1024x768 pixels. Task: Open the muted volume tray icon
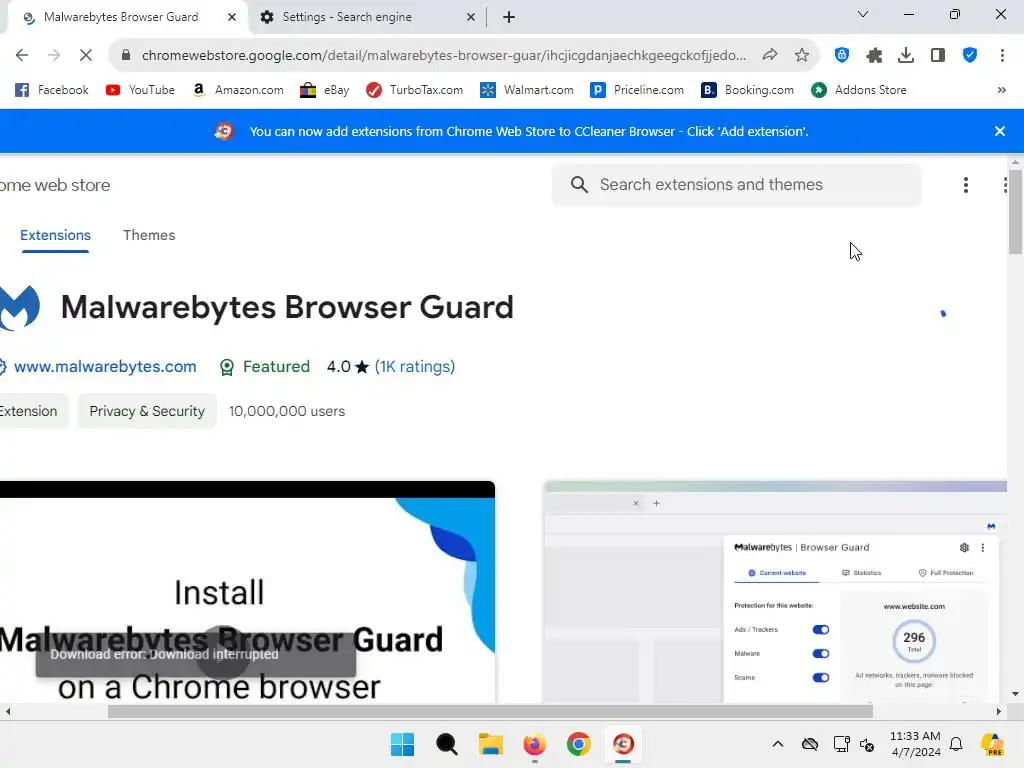867,744
